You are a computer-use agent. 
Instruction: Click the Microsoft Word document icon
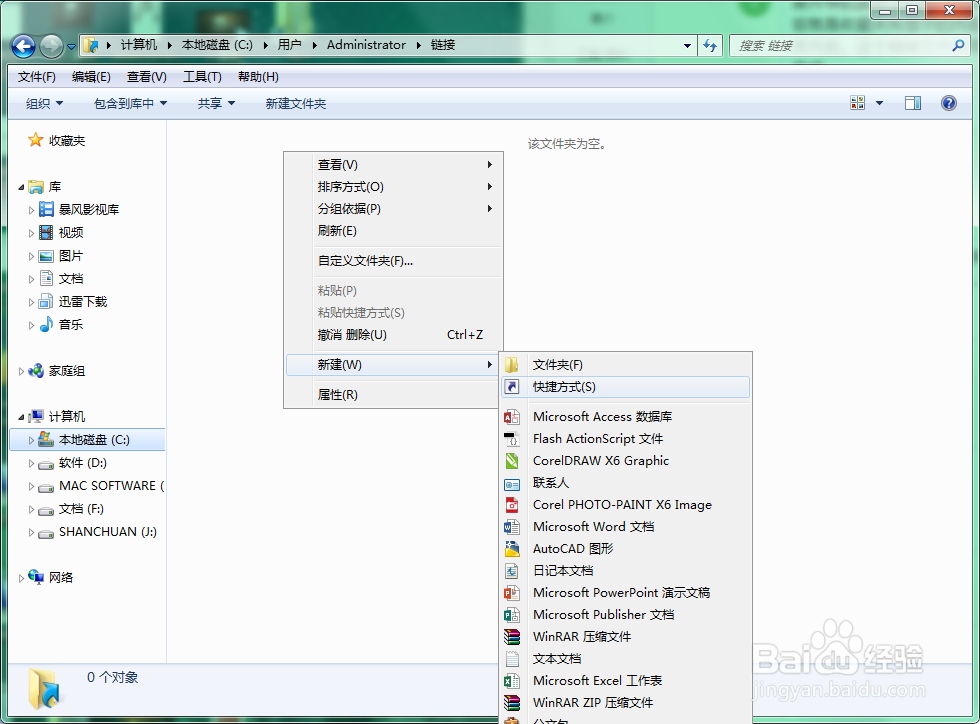pyautogui.click(x=512, y=527)
